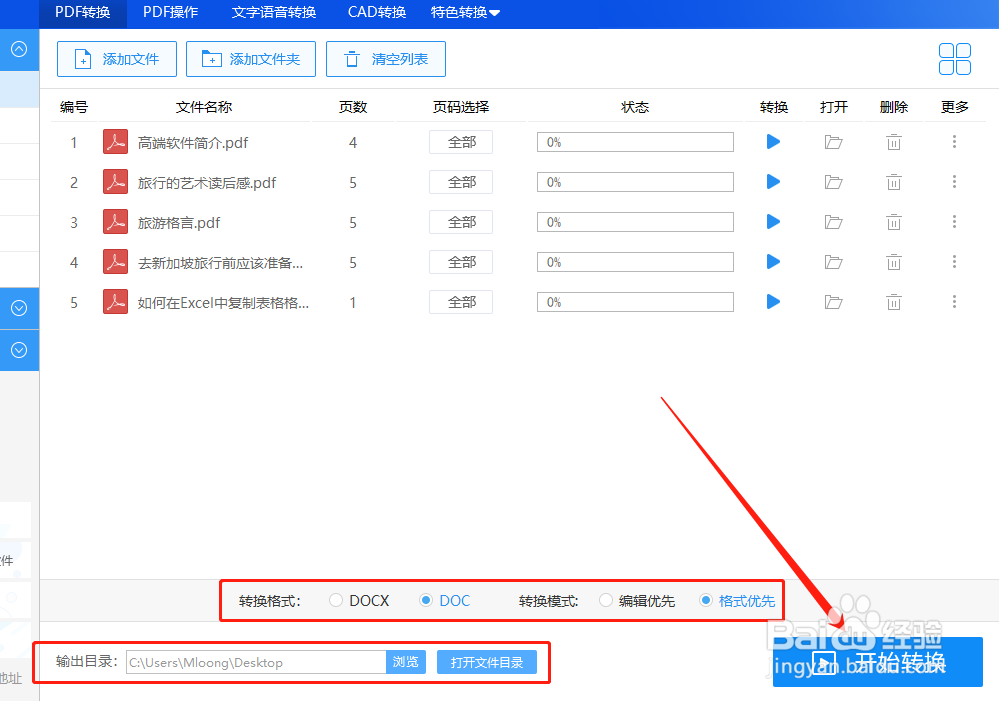Screen dimensions: 999x701
Task: Start conversion for the last file in the list
Action: [772, 302]
